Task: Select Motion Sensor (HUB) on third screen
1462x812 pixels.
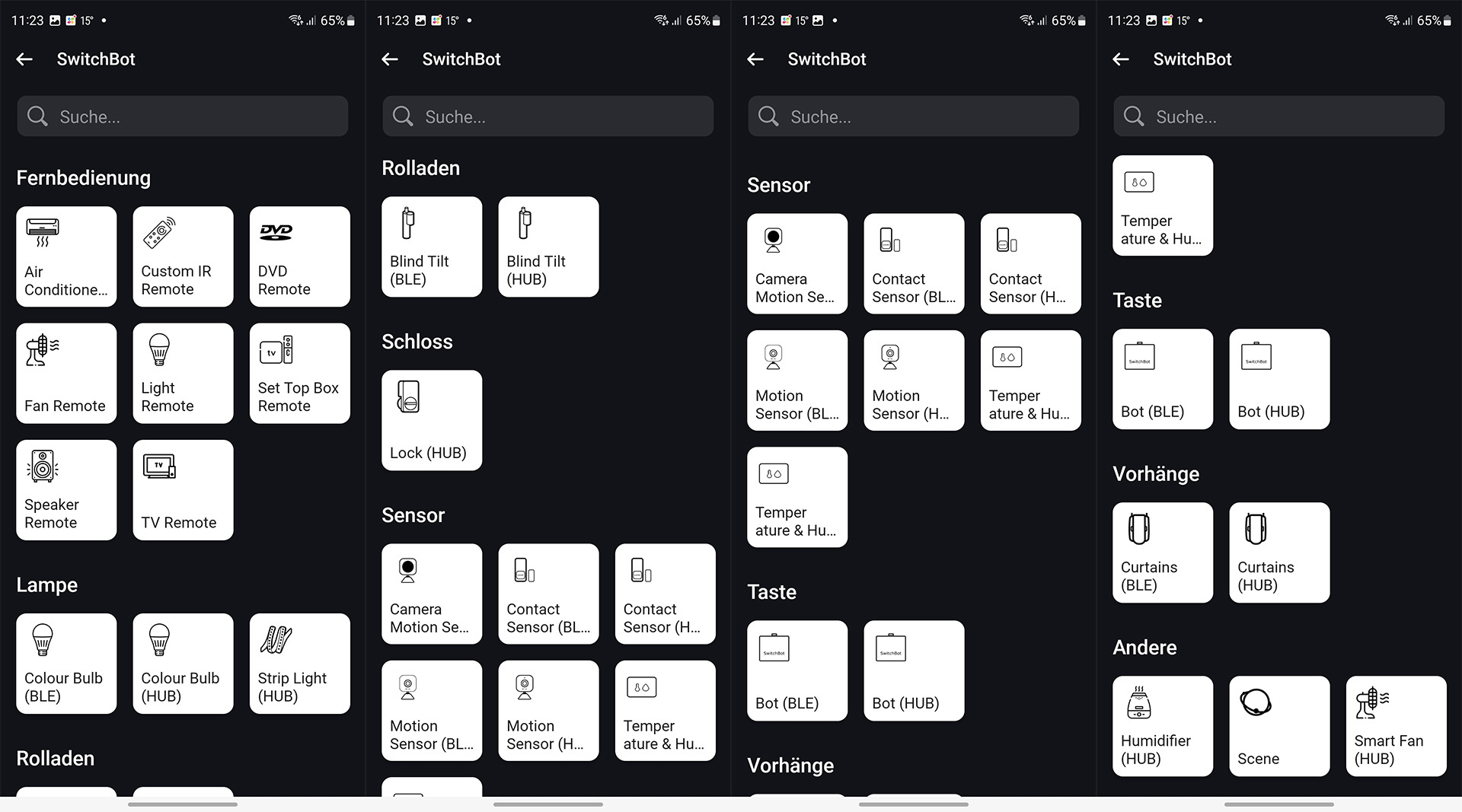Action: click(x=914, y=381)
